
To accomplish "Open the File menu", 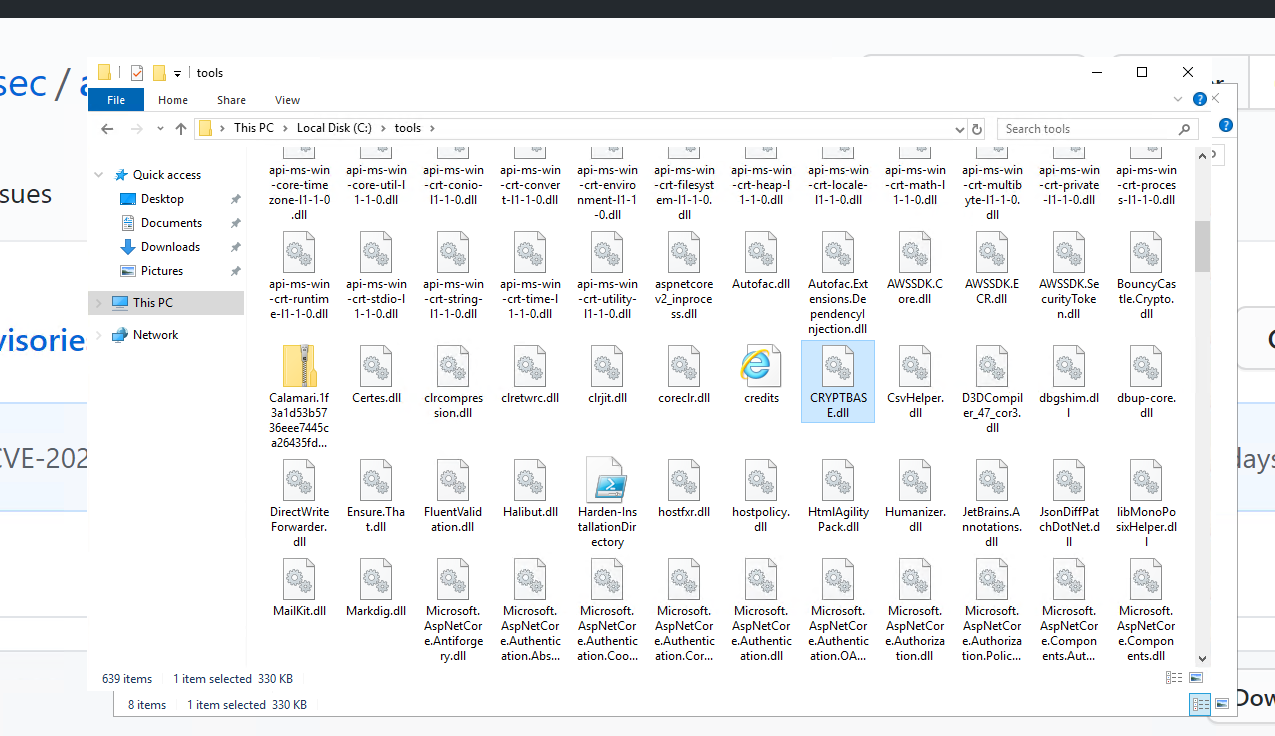I will pyautogui.click(x=116, y=100).
